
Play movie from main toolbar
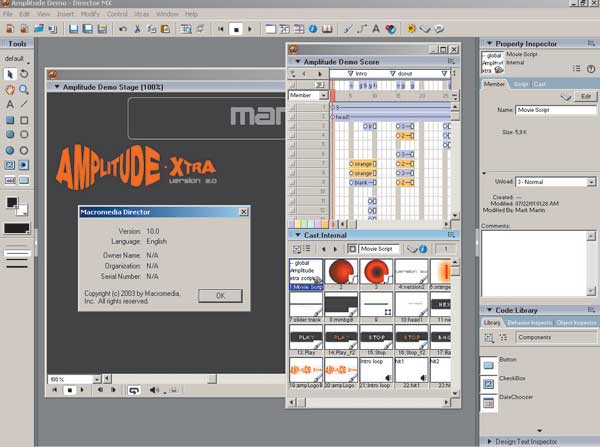pos(250,29)
